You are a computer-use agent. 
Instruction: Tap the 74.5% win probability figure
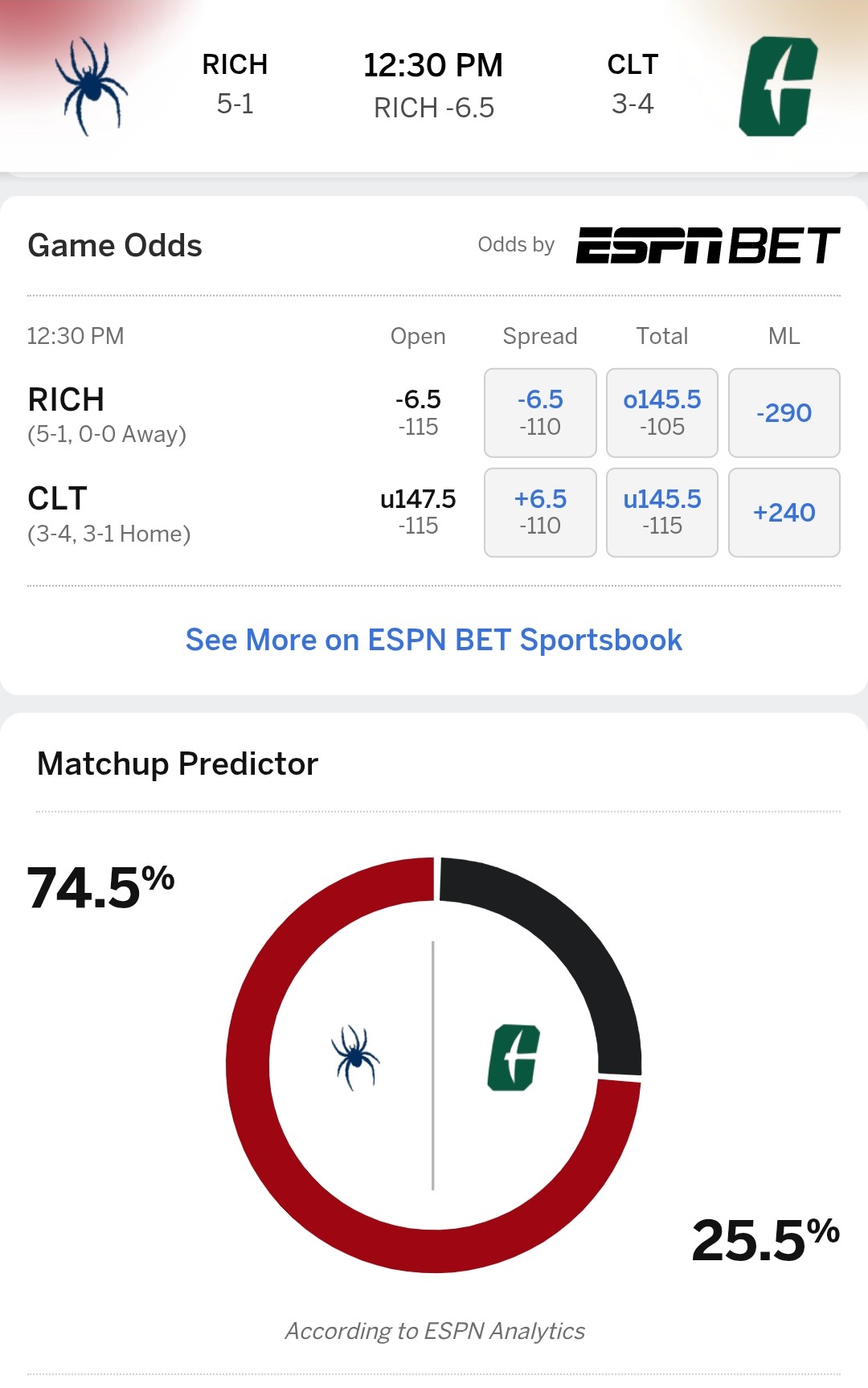pos(100,887)
